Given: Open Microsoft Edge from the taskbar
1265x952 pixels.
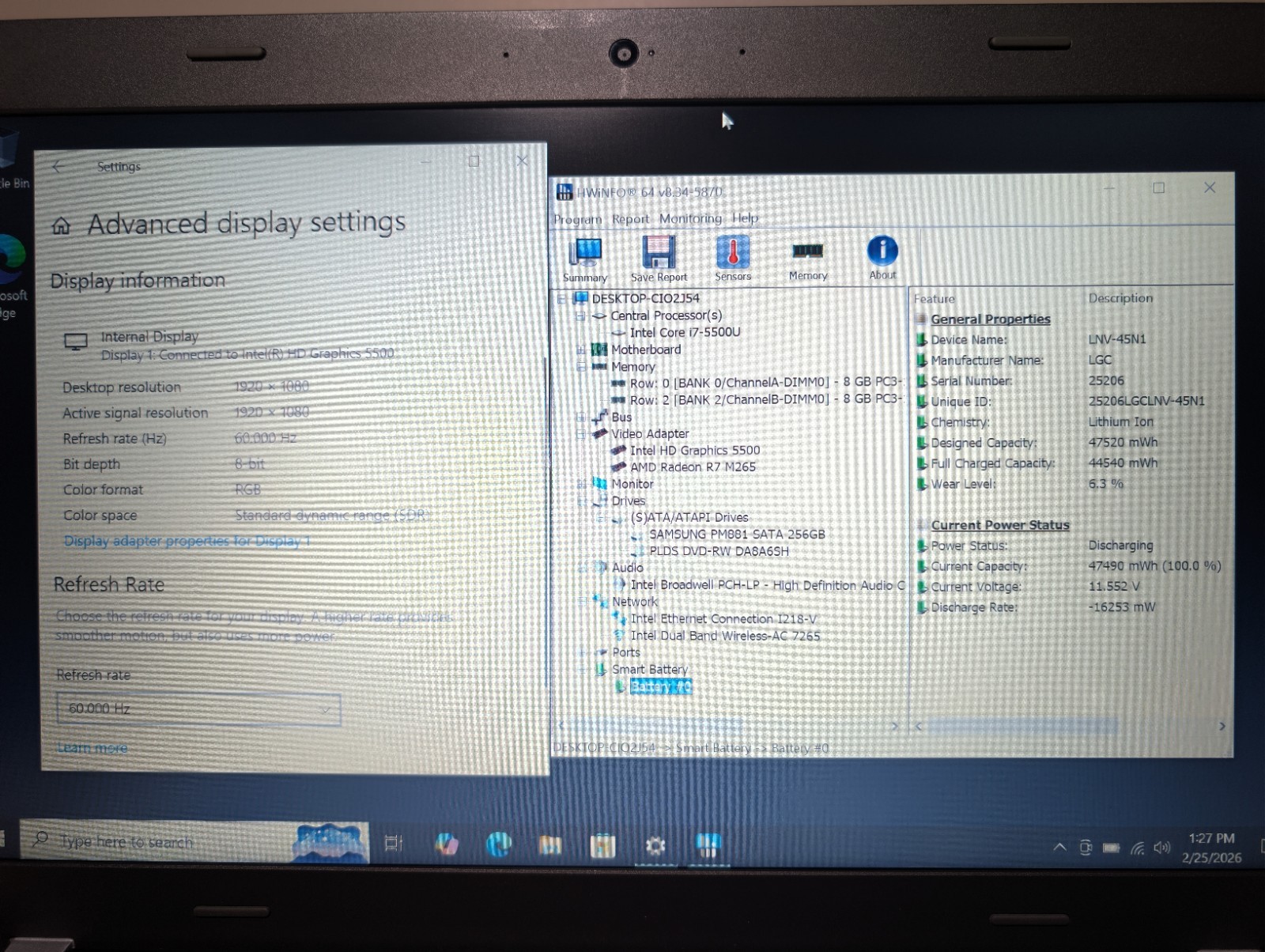Looking at the screenshot, I should click(x=499, y=844).
